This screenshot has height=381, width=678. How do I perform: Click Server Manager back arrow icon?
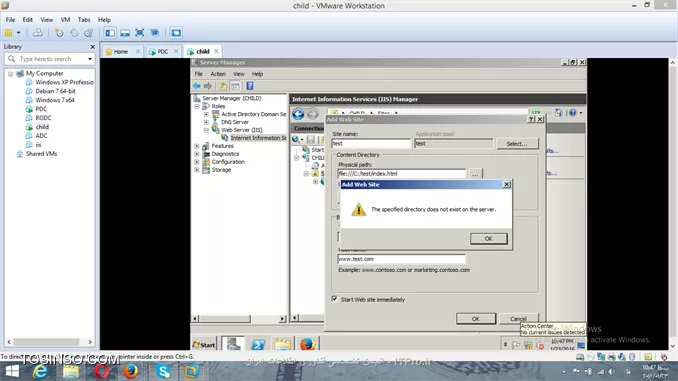[x=197, y=86]
